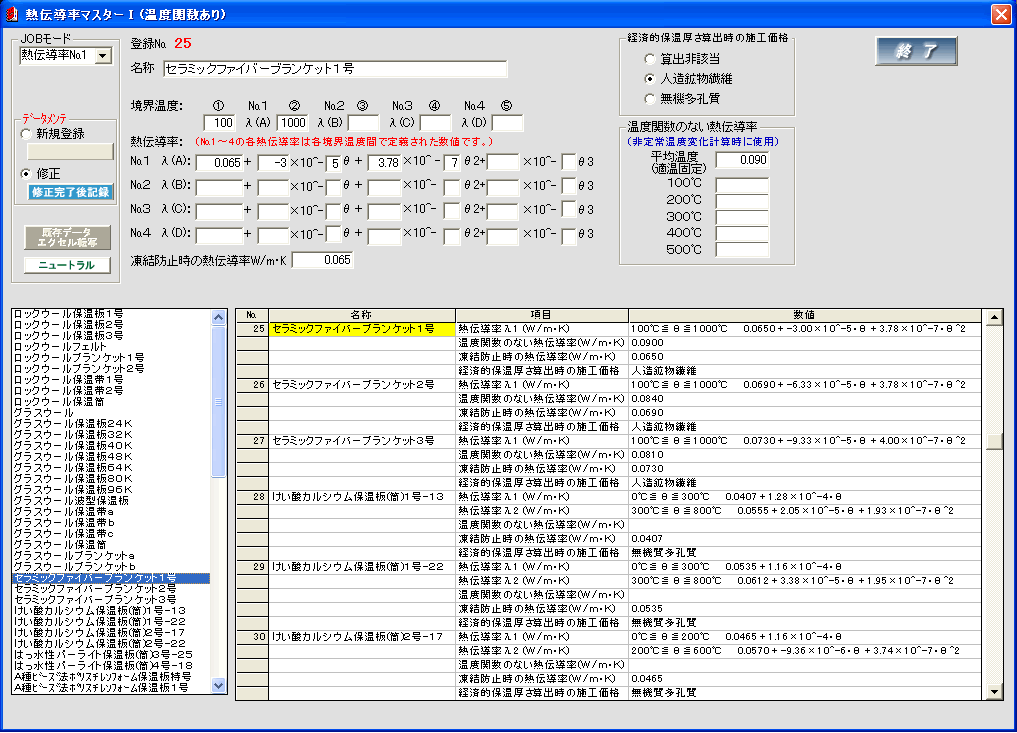The image size is (1017, 733).
Task: Click the 名称 text input field
Action: [x=335, y=69]
